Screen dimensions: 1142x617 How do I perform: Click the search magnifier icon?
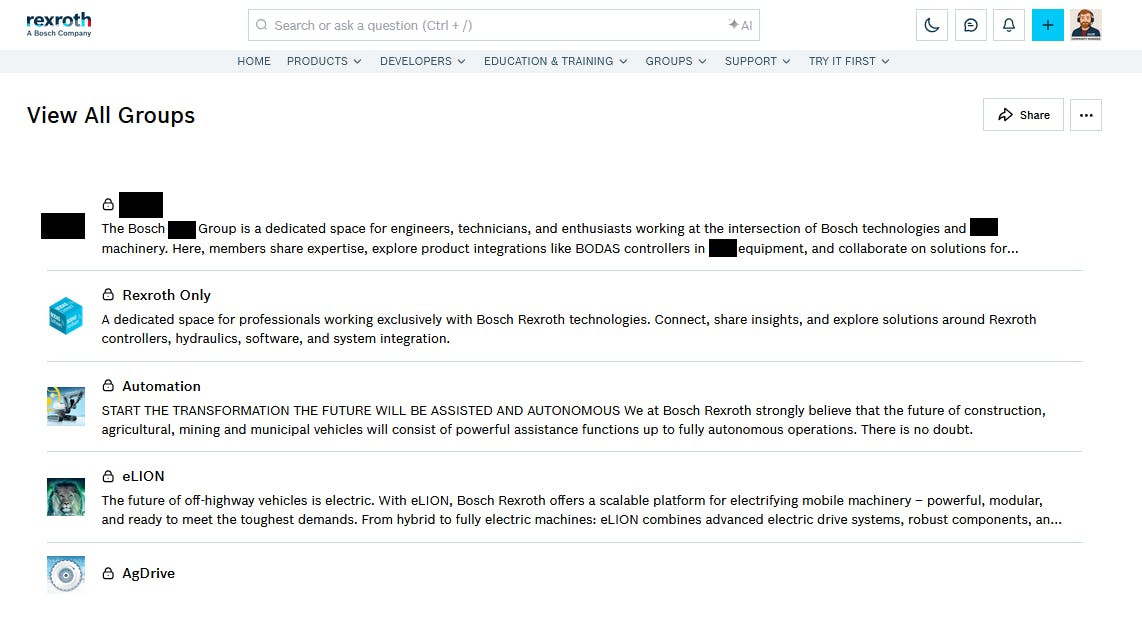click(x=261, y=25)
